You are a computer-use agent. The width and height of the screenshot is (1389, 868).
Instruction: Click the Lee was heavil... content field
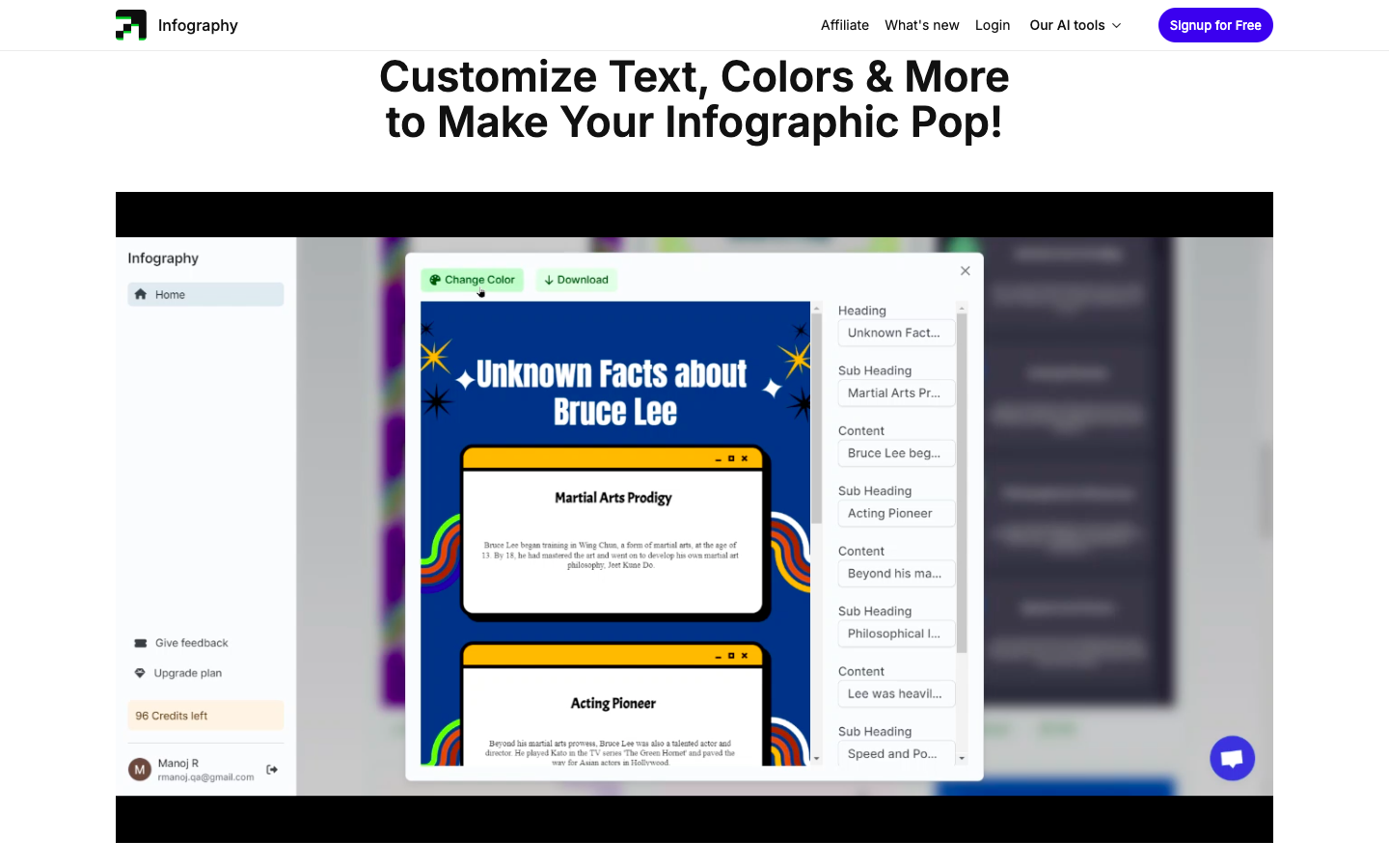(x=896, y=694)
